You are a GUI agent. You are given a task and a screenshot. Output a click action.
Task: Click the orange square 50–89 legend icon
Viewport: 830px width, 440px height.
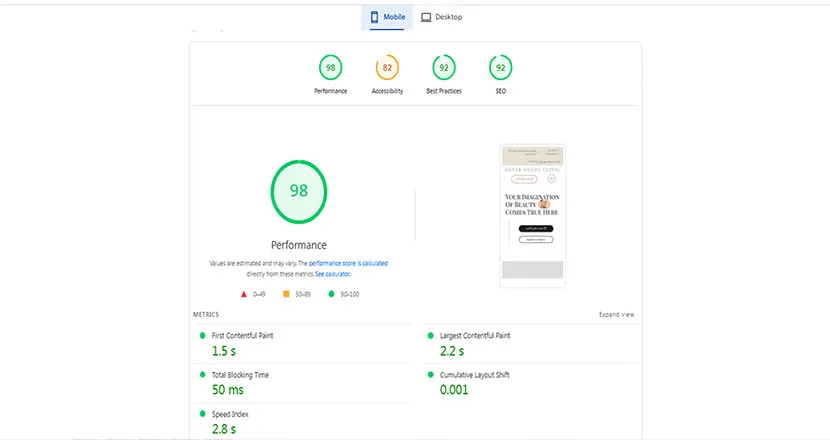click(x=286, y=294)
